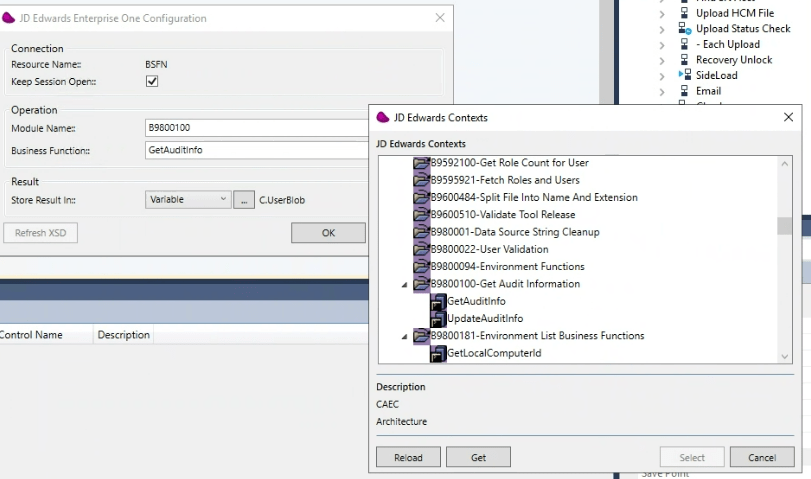Expand Upload Status Check tree item
811x479 pixels.
coord(662,29)
